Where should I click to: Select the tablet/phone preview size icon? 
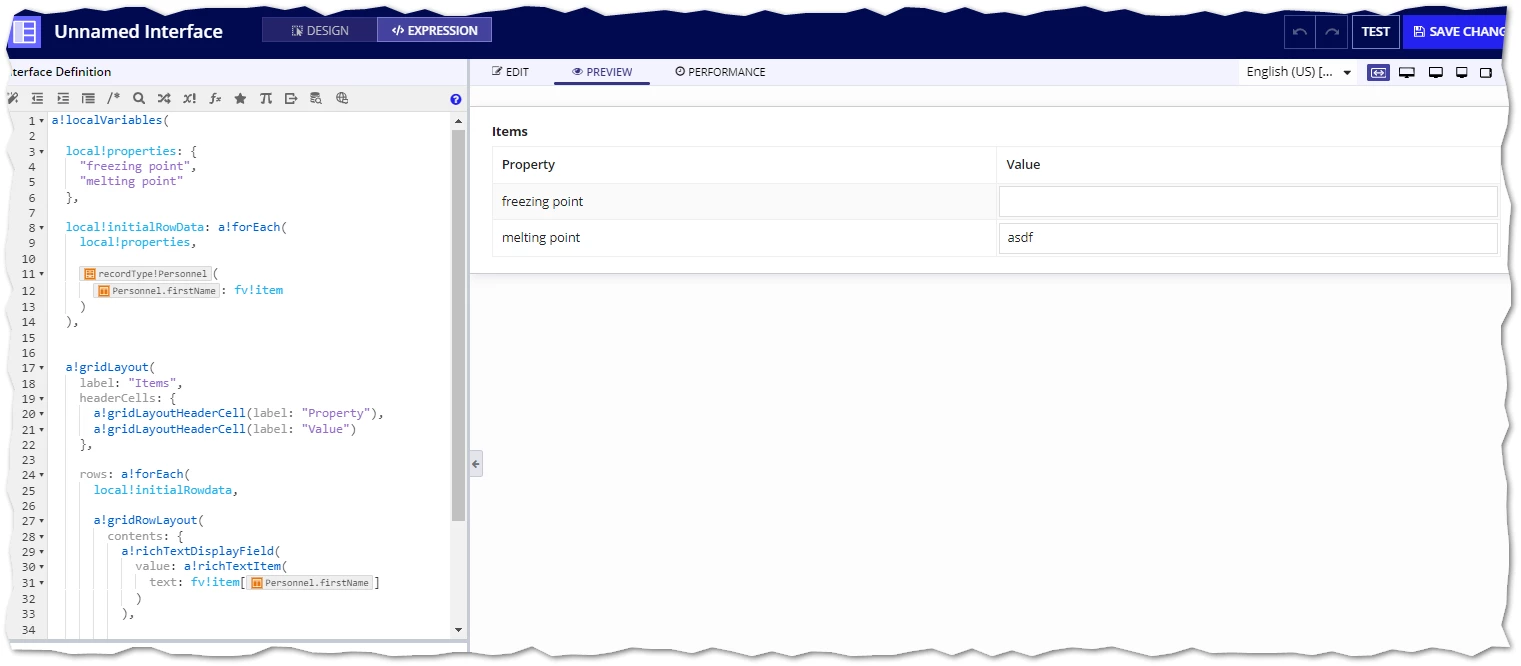click(1486, 73)
